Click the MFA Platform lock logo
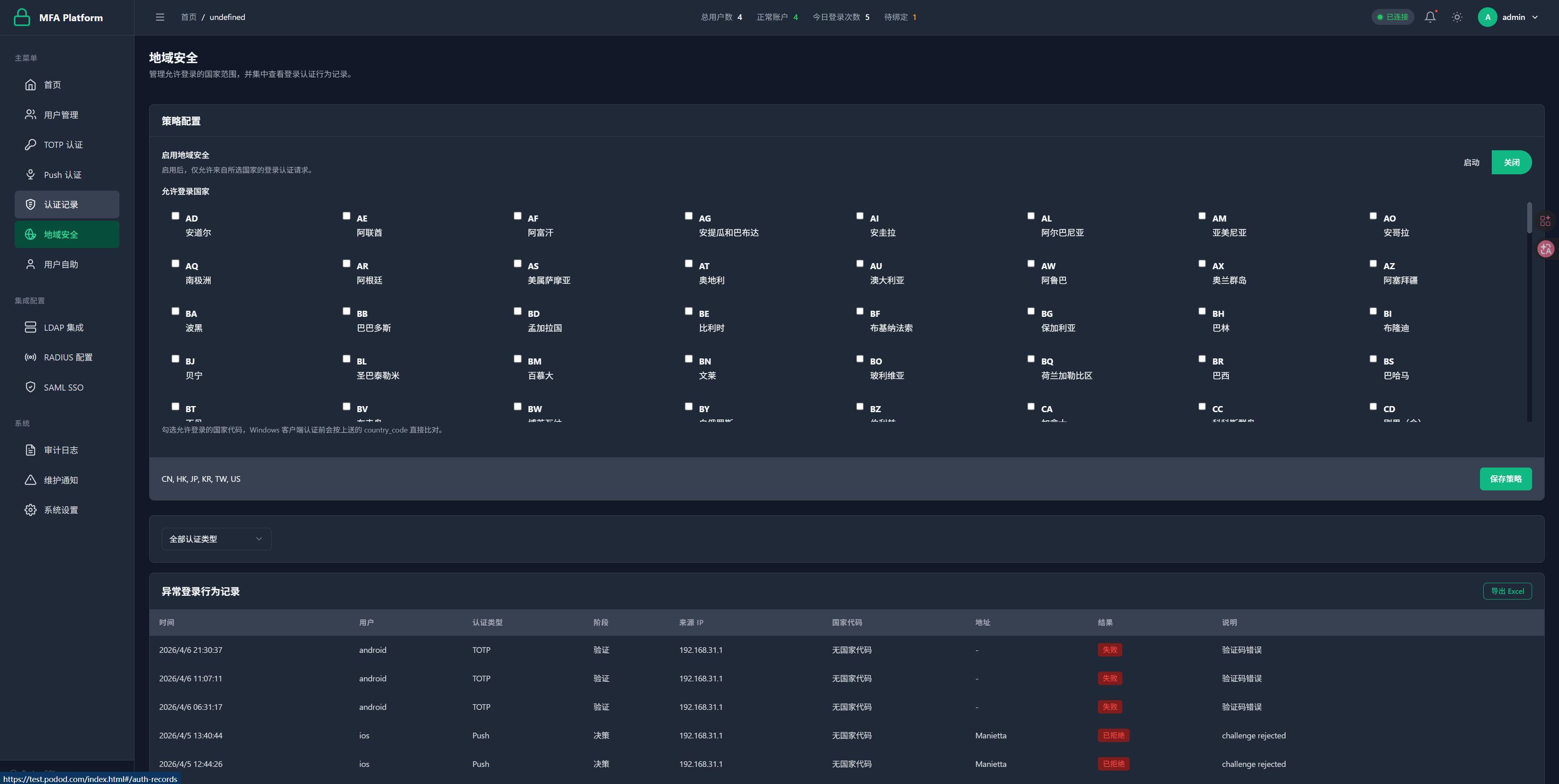 pyautogui.click(x=22, y=17)
